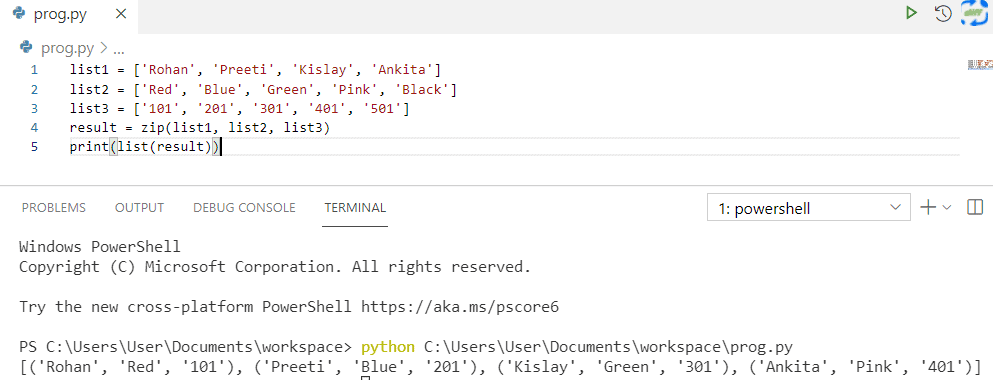Click the yellow 'python' command in terminal

pyautogui.click(x=388, y=346)
